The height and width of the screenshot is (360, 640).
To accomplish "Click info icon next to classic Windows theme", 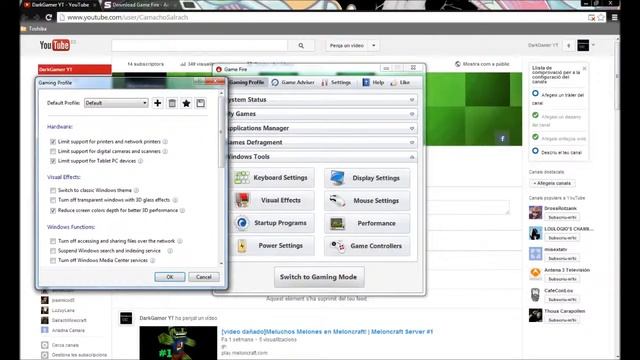I will tap(136, 190).
